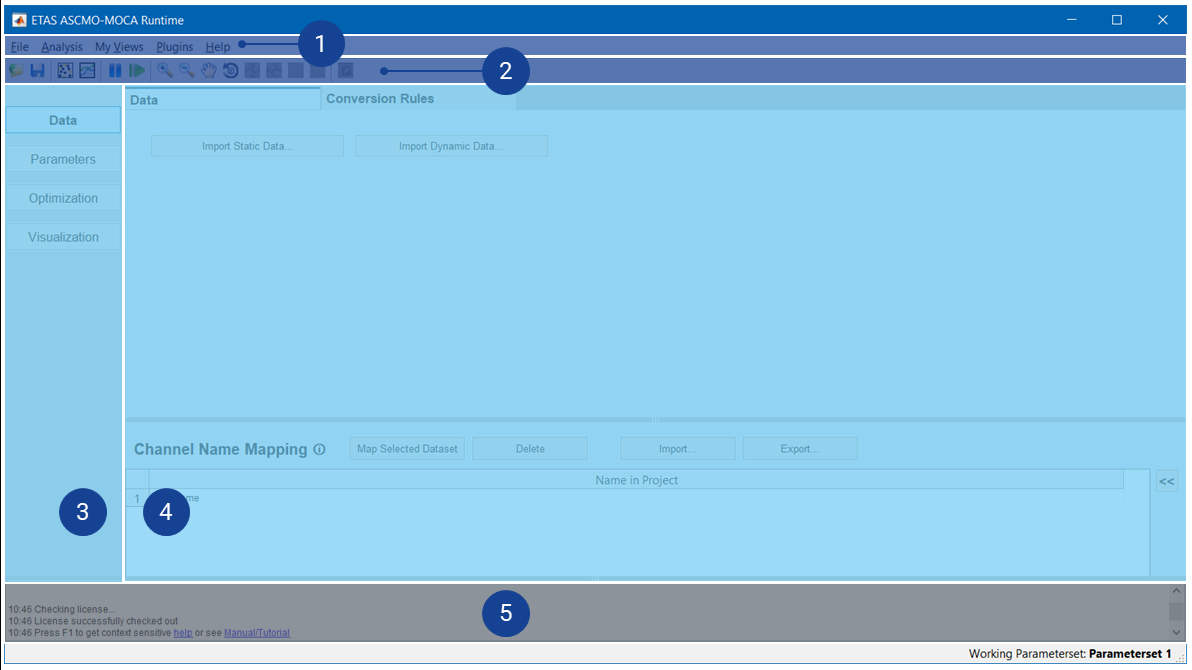
Task: Collapse panel using the << button
Action: click(x=1166, y=482)
